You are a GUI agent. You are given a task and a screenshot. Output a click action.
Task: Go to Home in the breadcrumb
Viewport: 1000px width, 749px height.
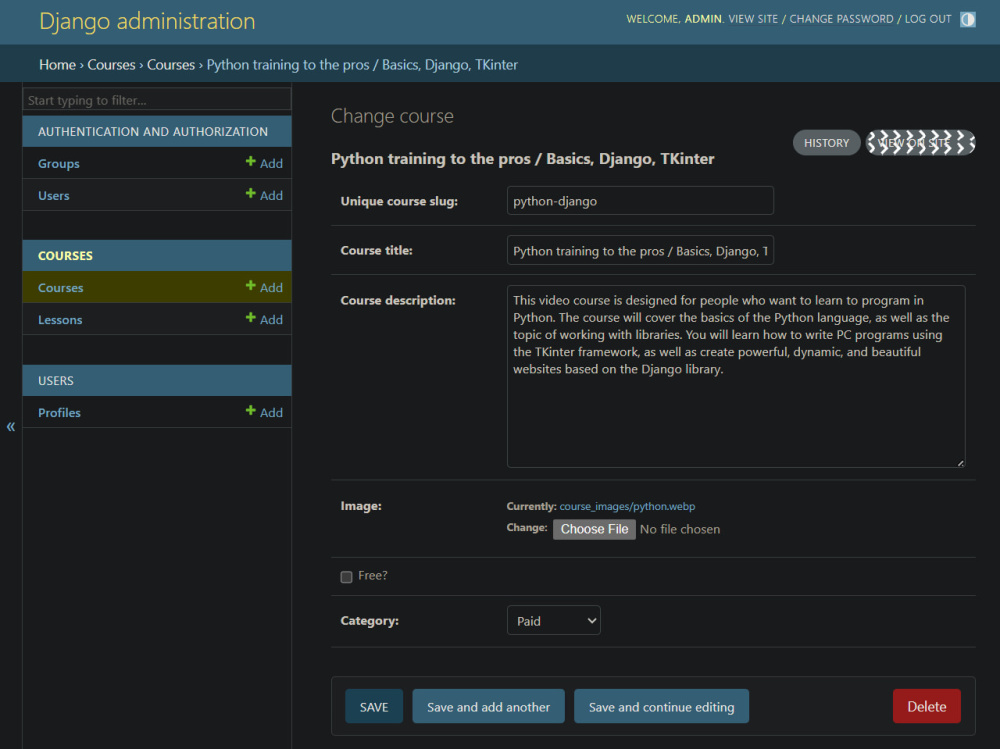click(57, 64)
